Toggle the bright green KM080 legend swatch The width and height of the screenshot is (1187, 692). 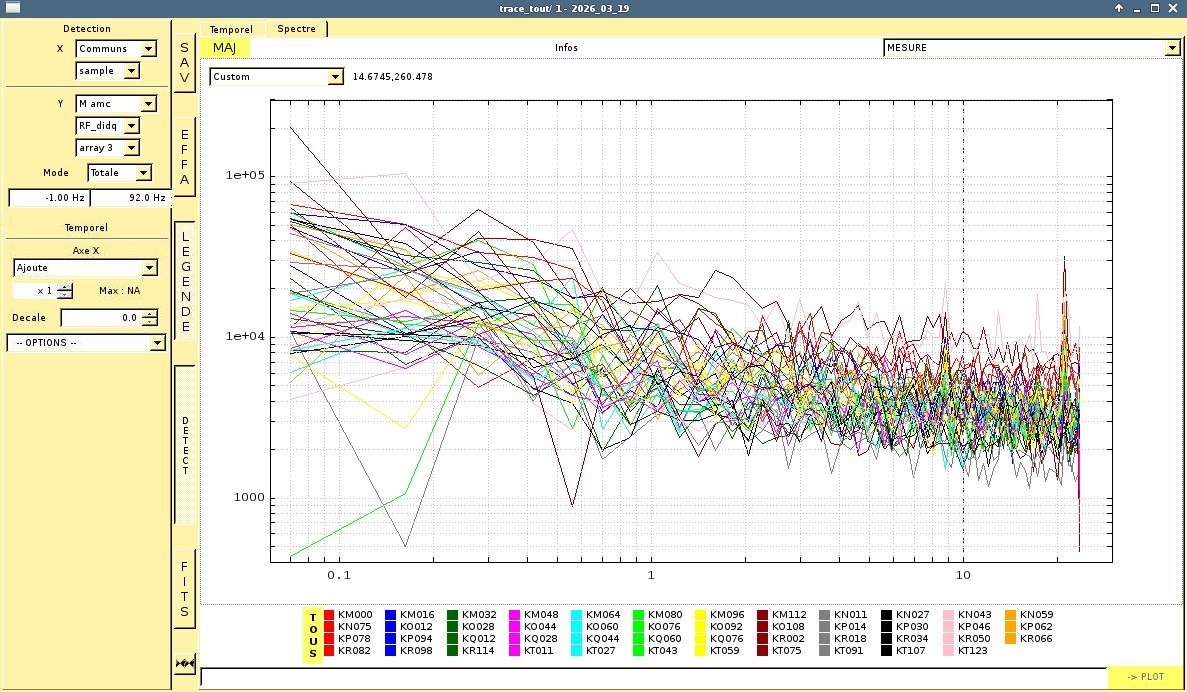[639, 615]
